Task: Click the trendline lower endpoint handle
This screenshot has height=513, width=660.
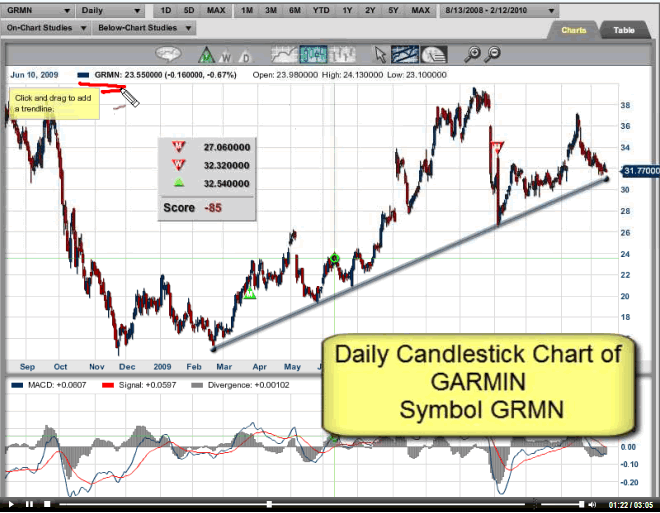Action: click(x=213, y=349)
